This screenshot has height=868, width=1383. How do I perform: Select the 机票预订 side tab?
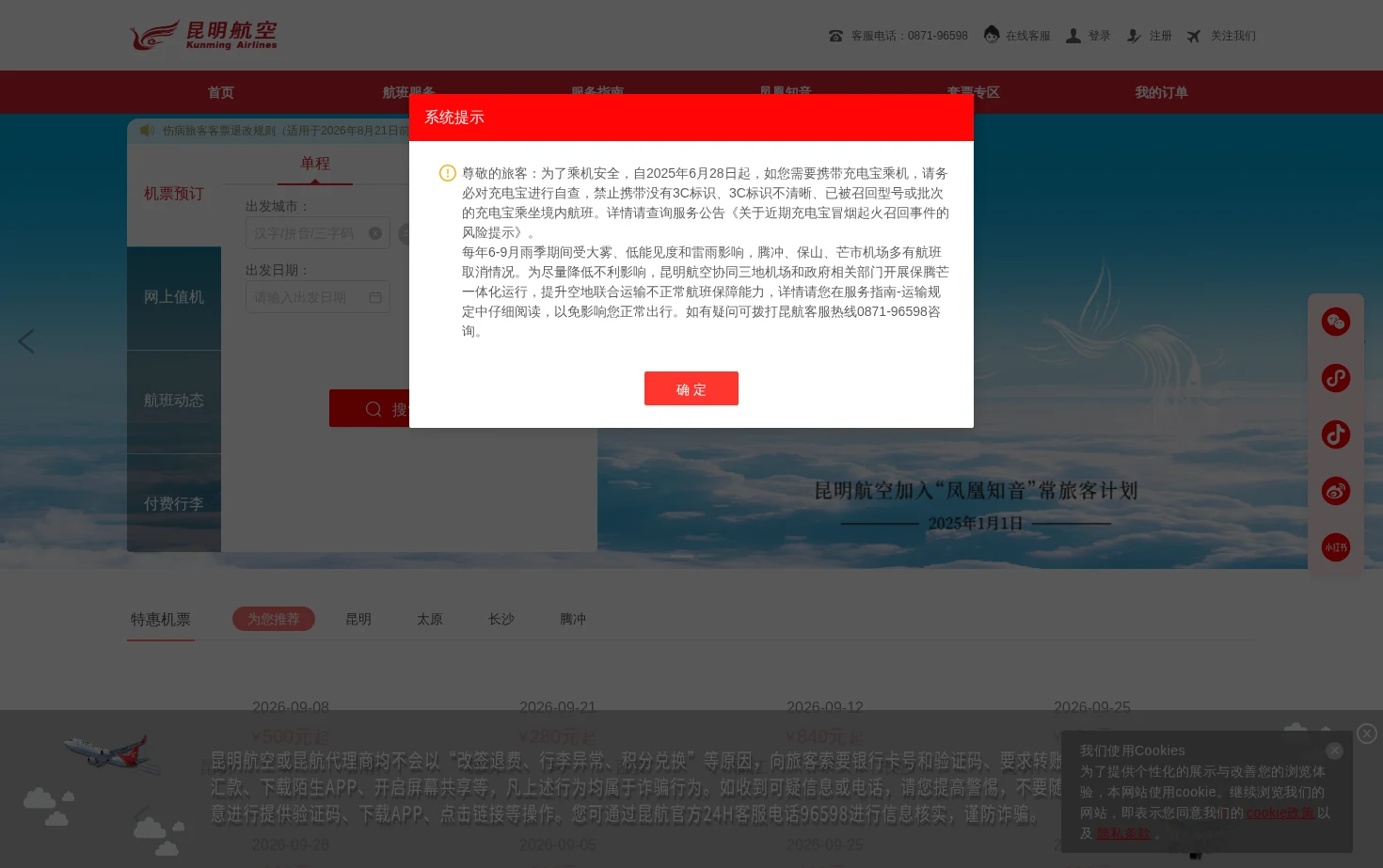click(174, 194)
